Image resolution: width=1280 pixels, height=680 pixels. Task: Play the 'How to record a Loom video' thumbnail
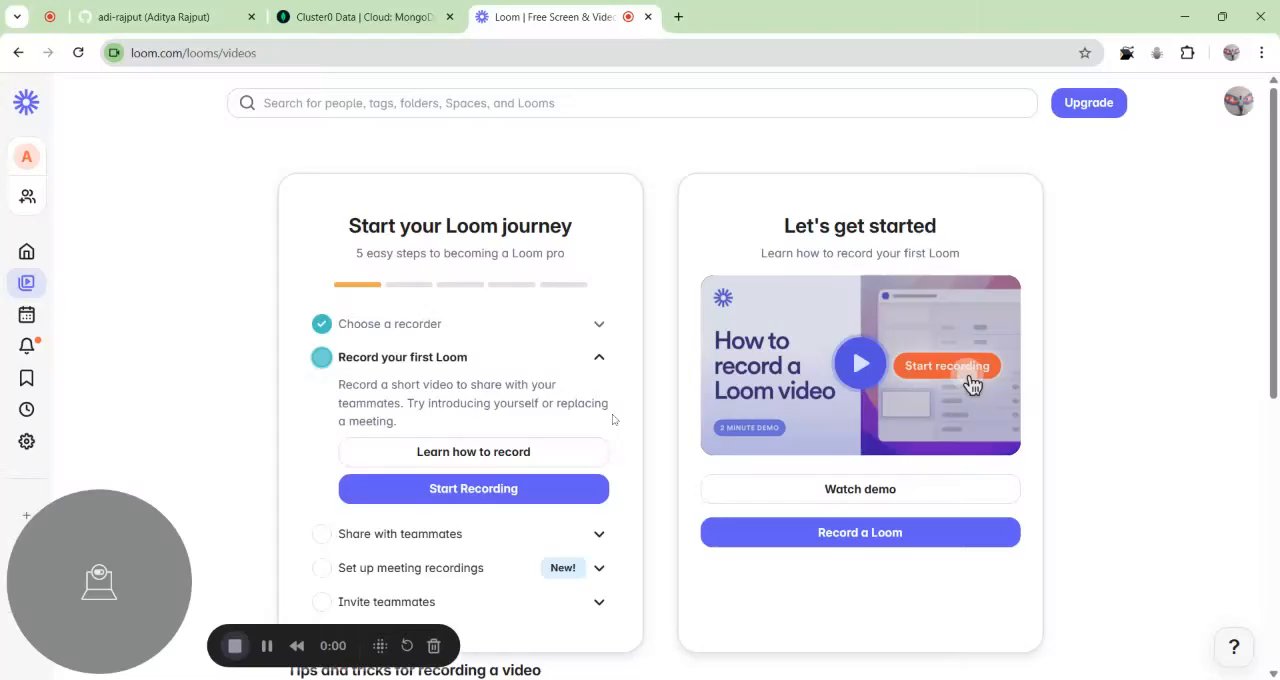pyautogui.click(x=860, y=365)
